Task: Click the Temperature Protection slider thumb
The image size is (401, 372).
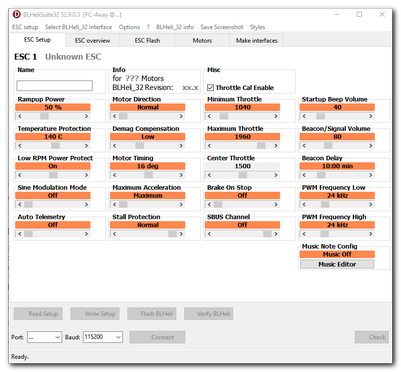Action: pyautogui.click(x=55, y=146)
